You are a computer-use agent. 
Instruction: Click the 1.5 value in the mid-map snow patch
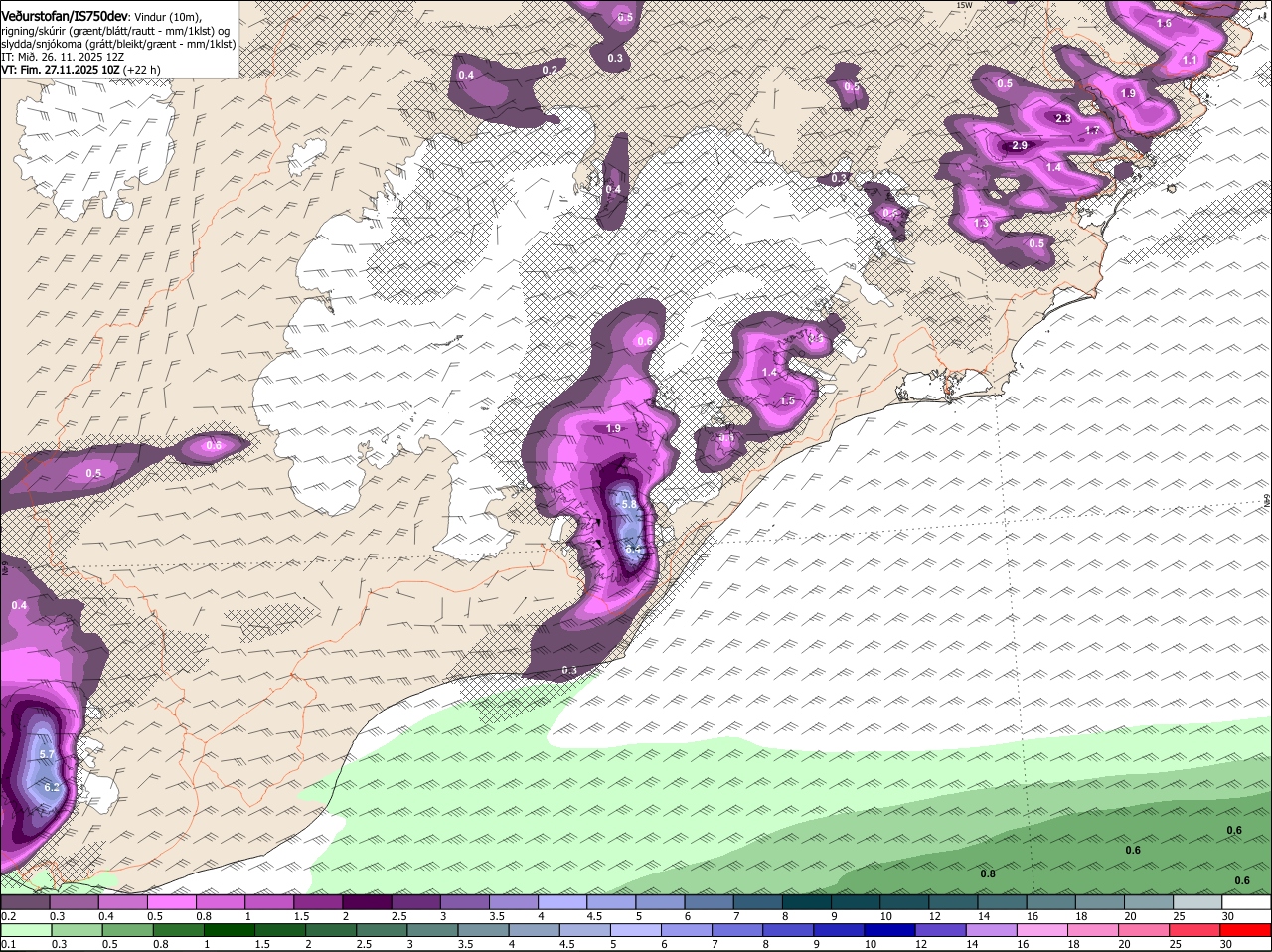pyautogui.click(x=787, y=401)
